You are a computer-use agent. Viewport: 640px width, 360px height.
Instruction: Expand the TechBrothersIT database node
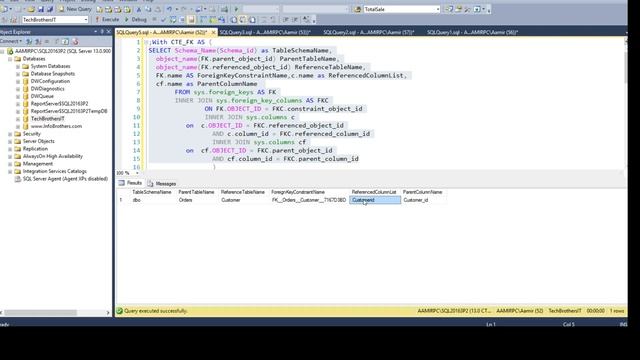18,119
